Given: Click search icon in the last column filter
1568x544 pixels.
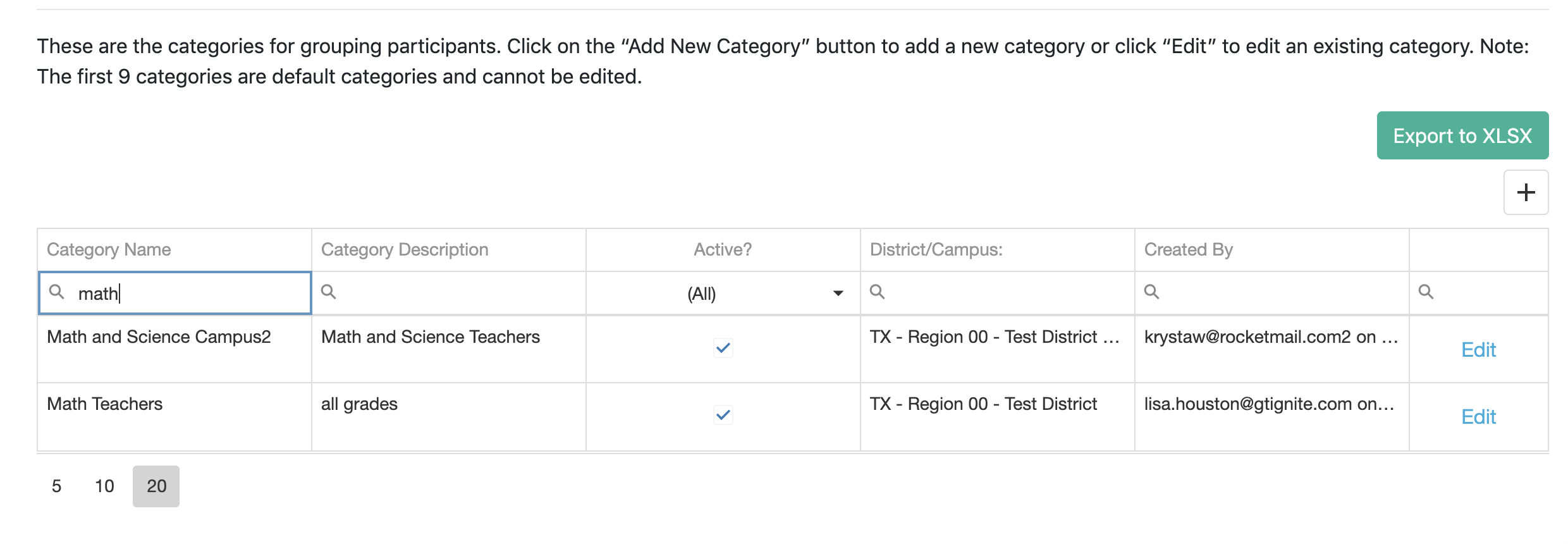Looking at the screenshot, I should click(1426, 292).
